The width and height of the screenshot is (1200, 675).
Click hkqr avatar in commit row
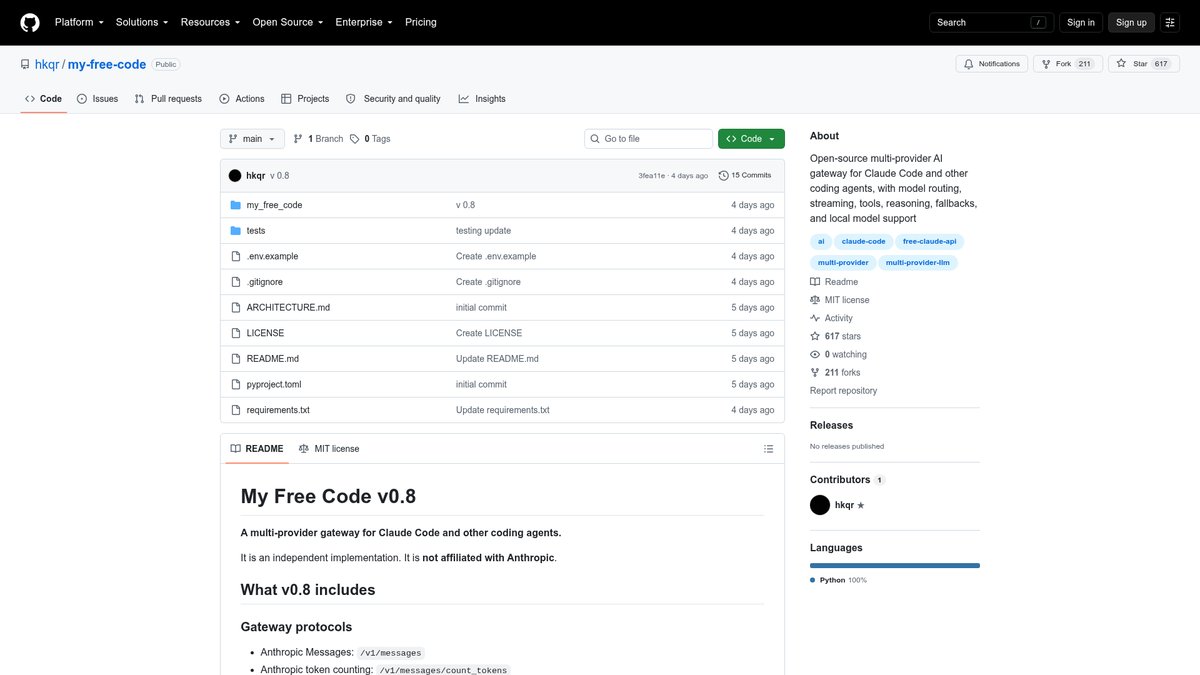[x=235, y=175]
